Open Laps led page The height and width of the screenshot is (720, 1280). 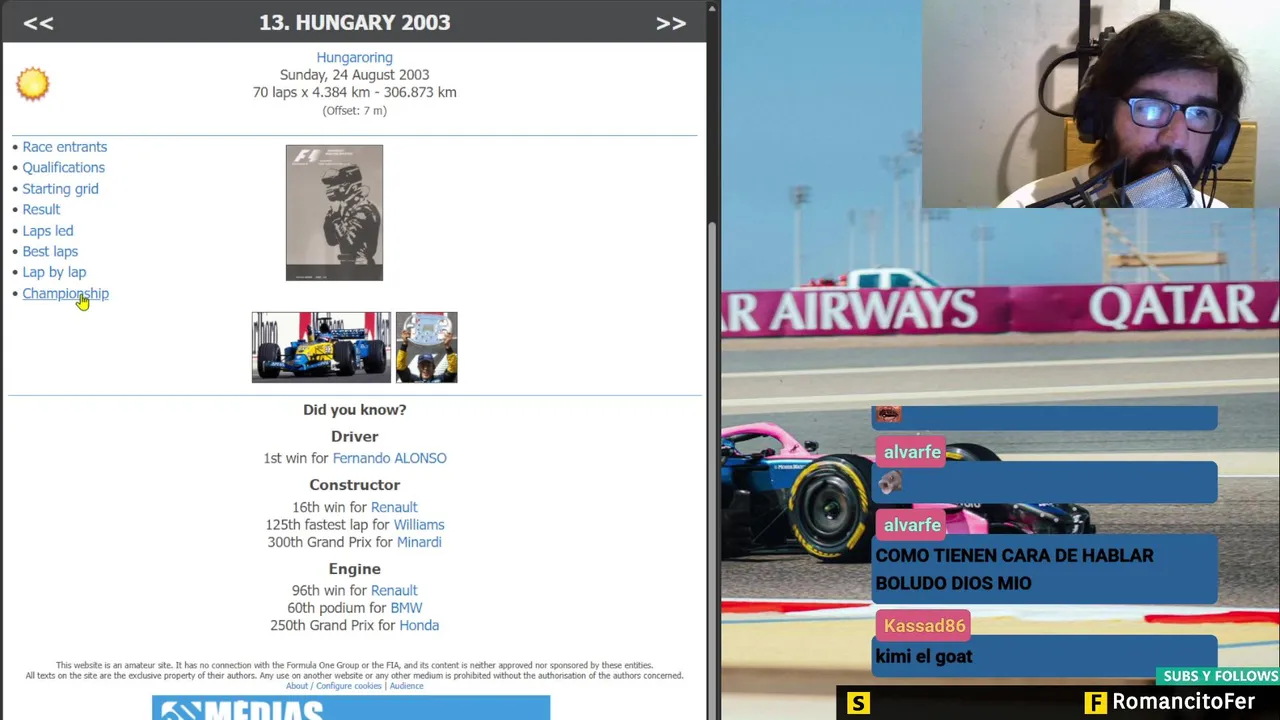[x=48, y=231]
